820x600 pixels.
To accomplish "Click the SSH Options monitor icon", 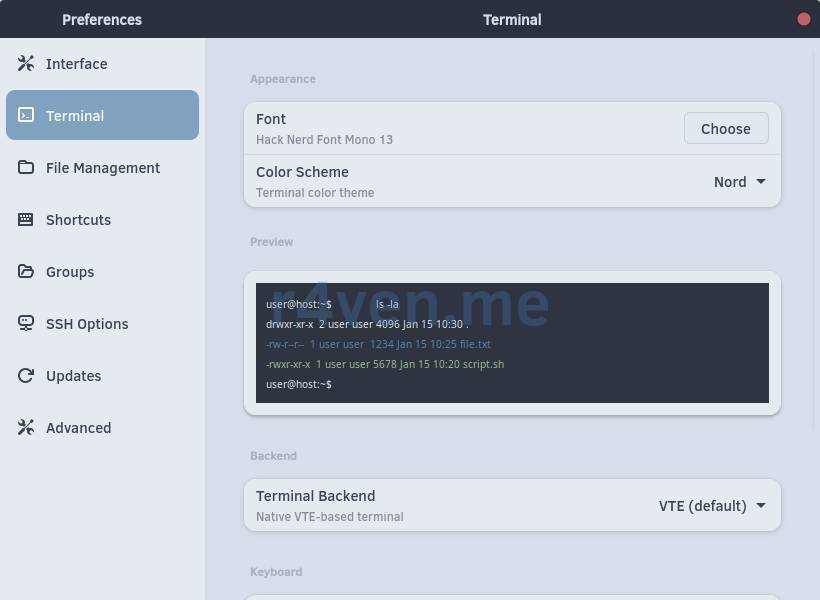I will (26, 324).
